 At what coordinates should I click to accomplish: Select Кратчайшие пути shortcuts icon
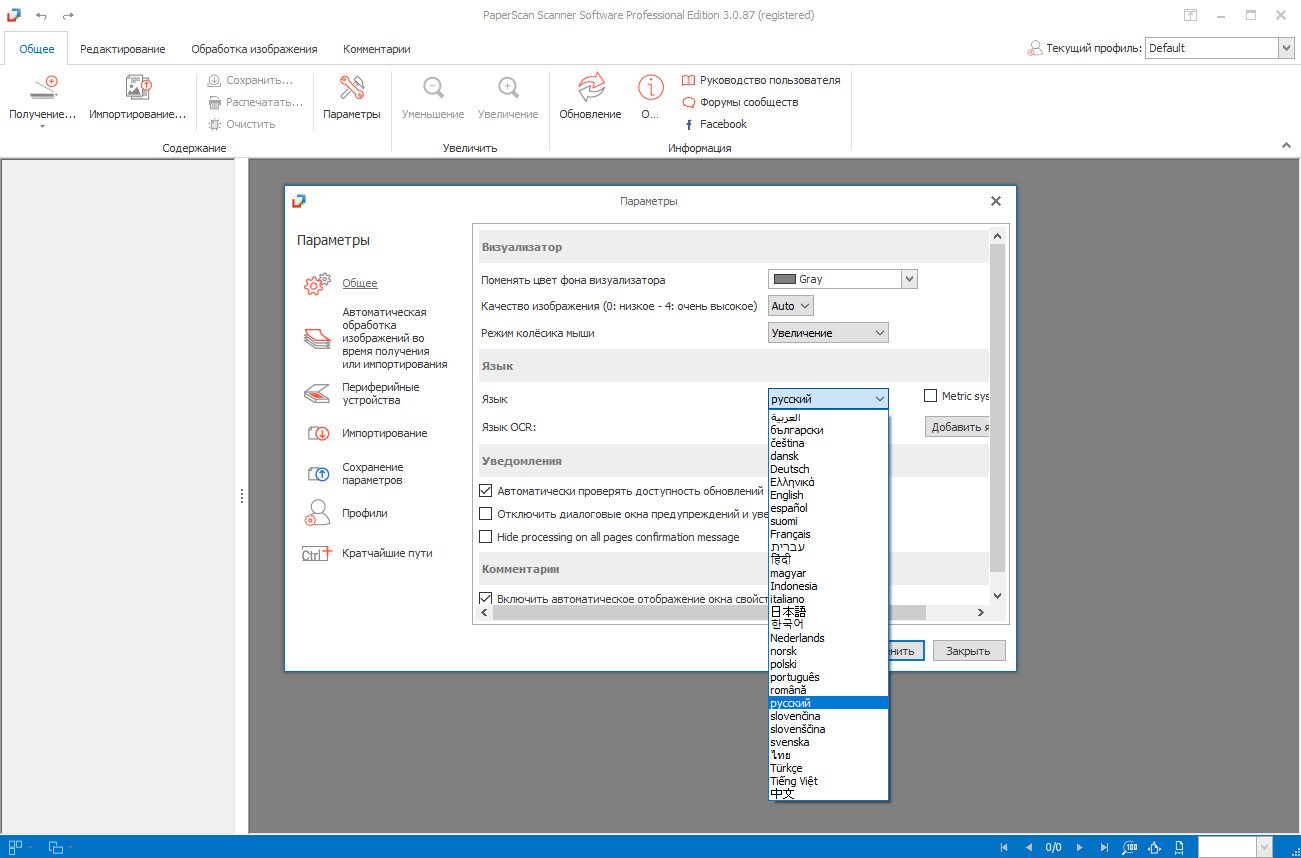click(x=316, y=553)
